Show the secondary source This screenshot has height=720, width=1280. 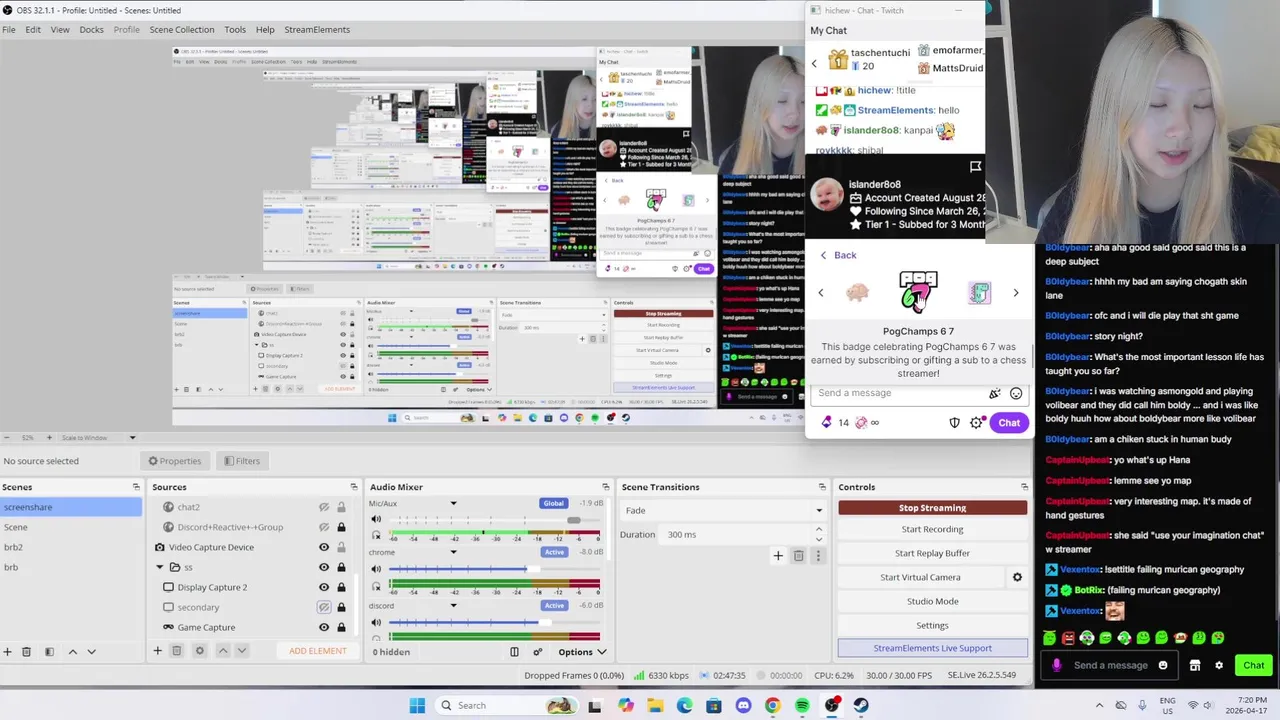[324, 607]
